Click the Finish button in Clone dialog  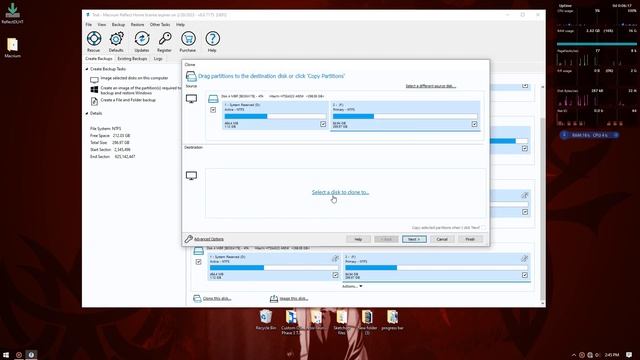[x=470, y=239]
